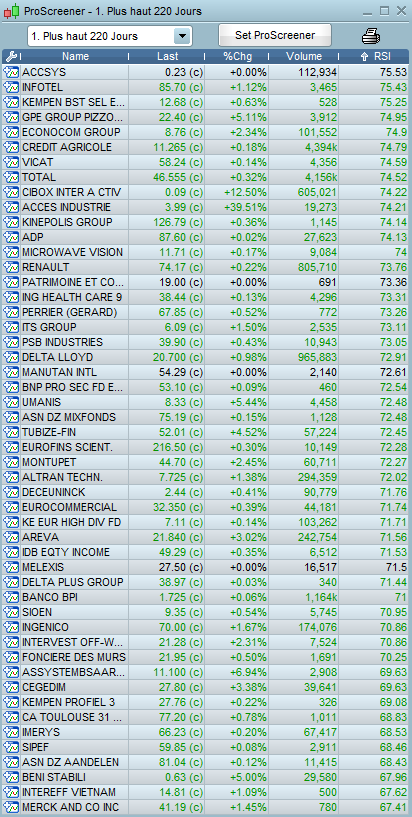Open chart icon for RENAULT
412x817 pixels.
(x=11, y=267)
